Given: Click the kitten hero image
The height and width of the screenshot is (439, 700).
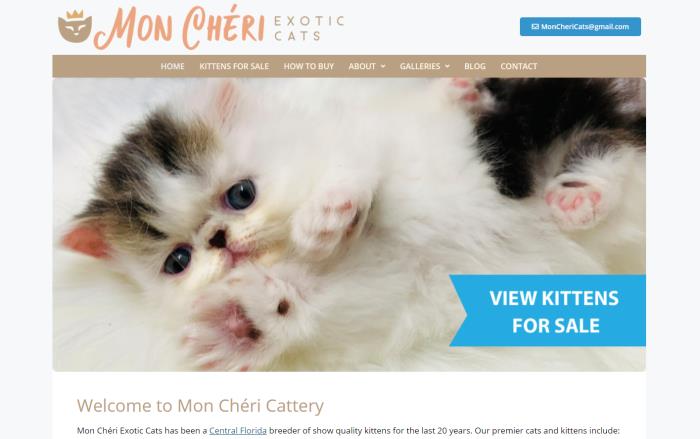Looking at the screenshot, I should coord(349,225).
